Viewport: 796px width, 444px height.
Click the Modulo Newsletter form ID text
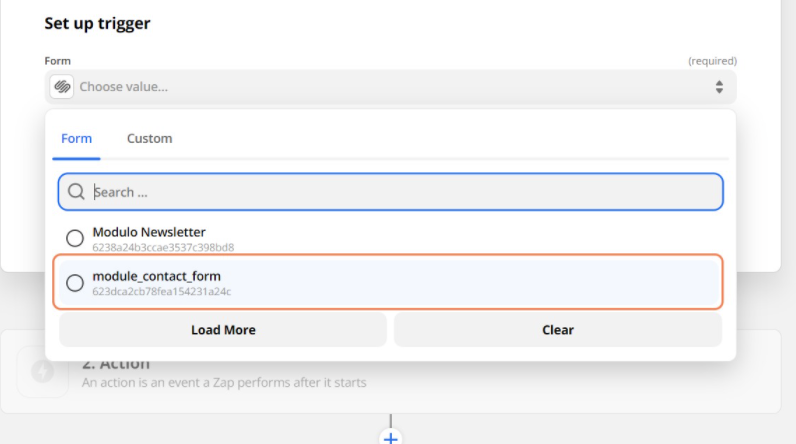coord(163,247)
